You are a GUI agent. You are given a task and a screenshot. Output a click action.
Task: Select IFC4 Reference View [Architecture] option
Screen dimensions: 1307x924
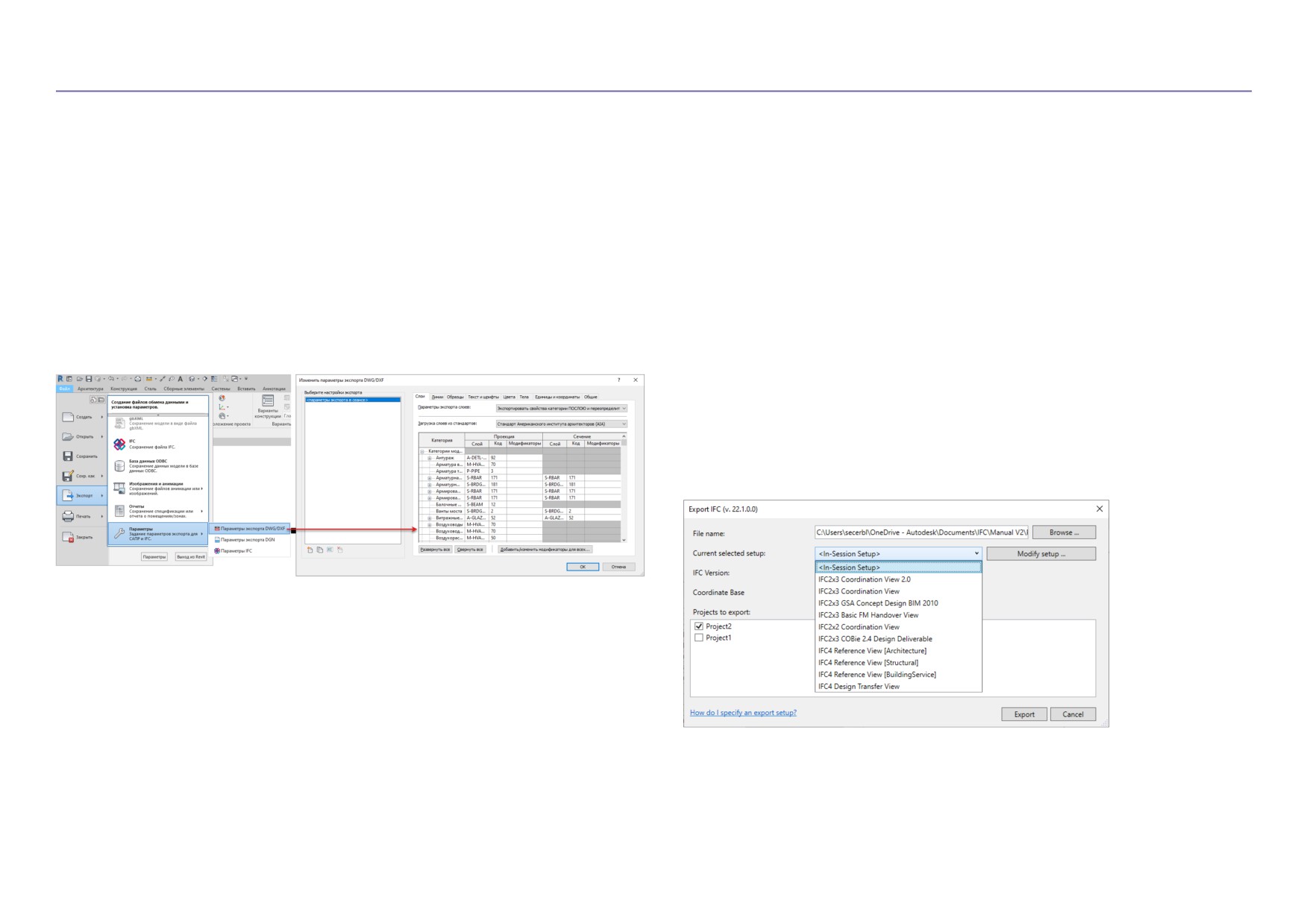(898, 651)
